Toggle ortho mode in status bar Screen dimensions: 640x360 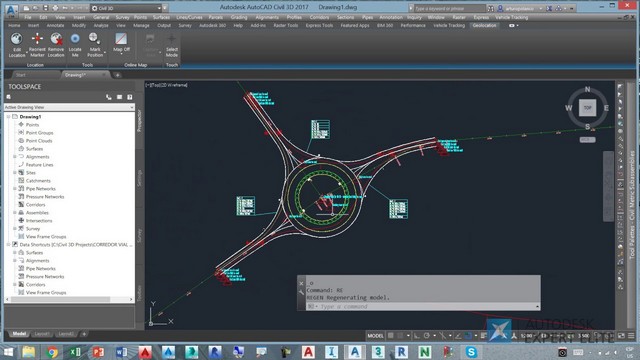coord(416,336)
